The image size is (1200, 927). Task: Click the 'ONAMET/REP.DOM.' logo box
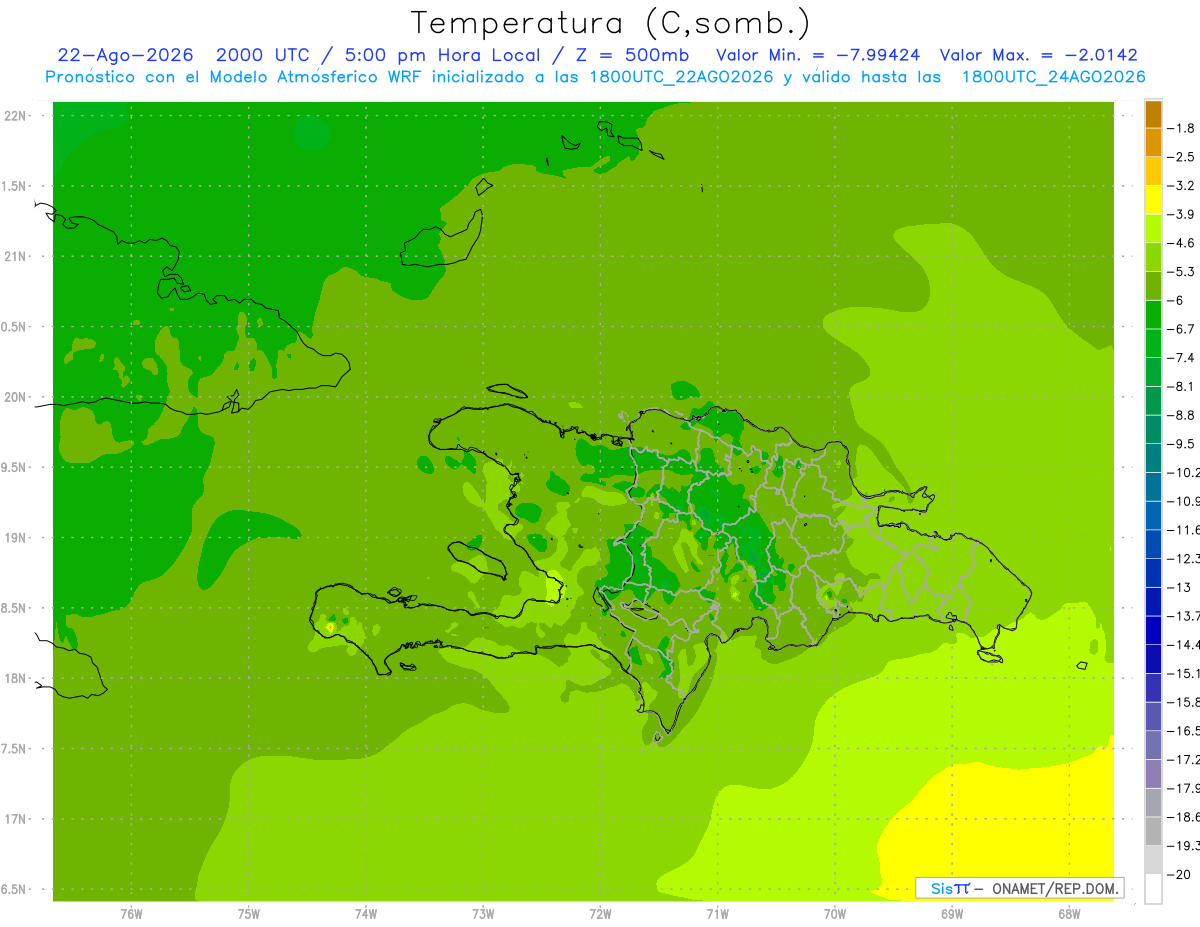click(1019, 888)
